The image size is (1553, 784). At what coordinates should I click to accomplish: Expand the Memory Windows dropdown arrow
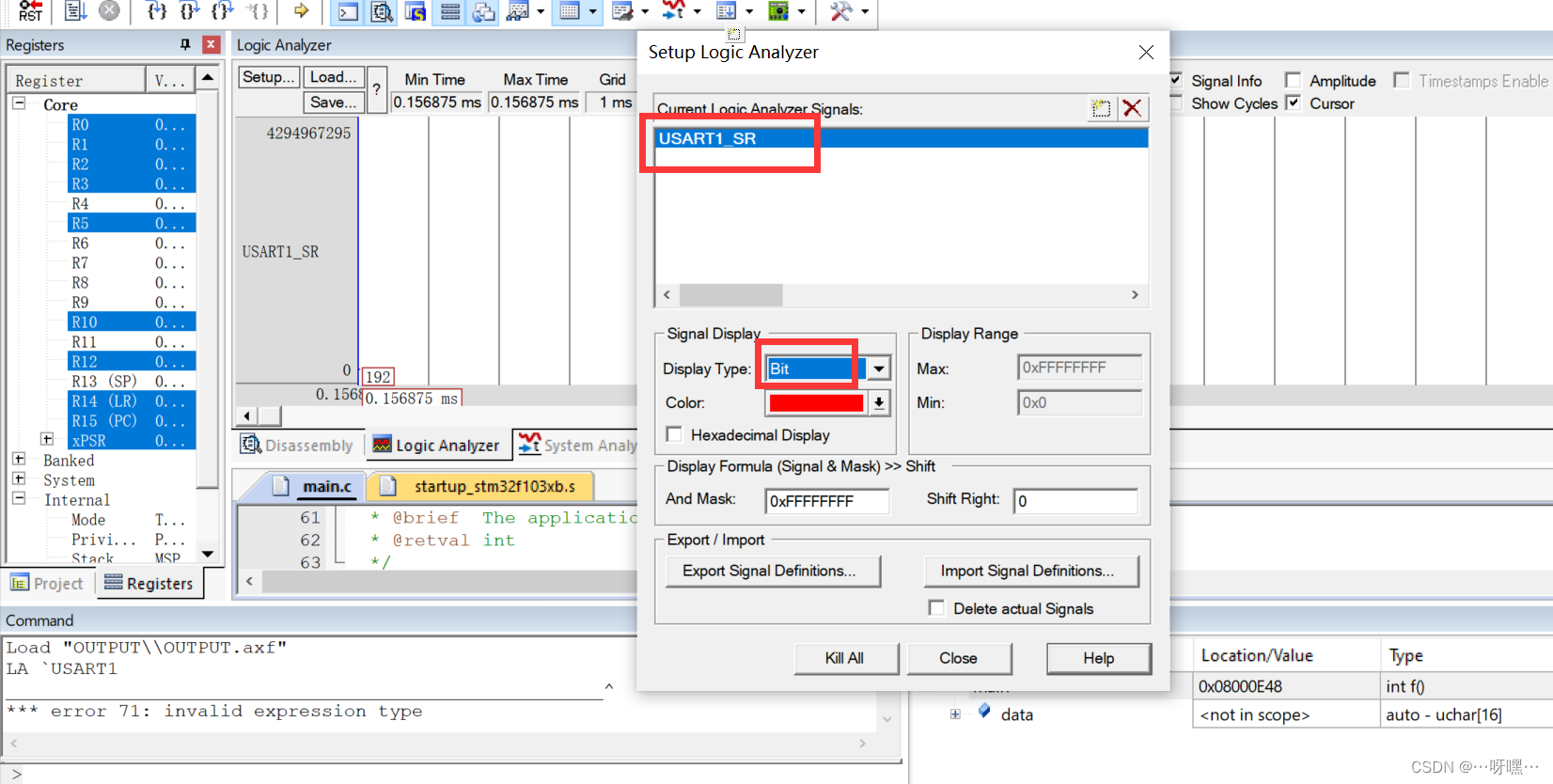[593, 11]
